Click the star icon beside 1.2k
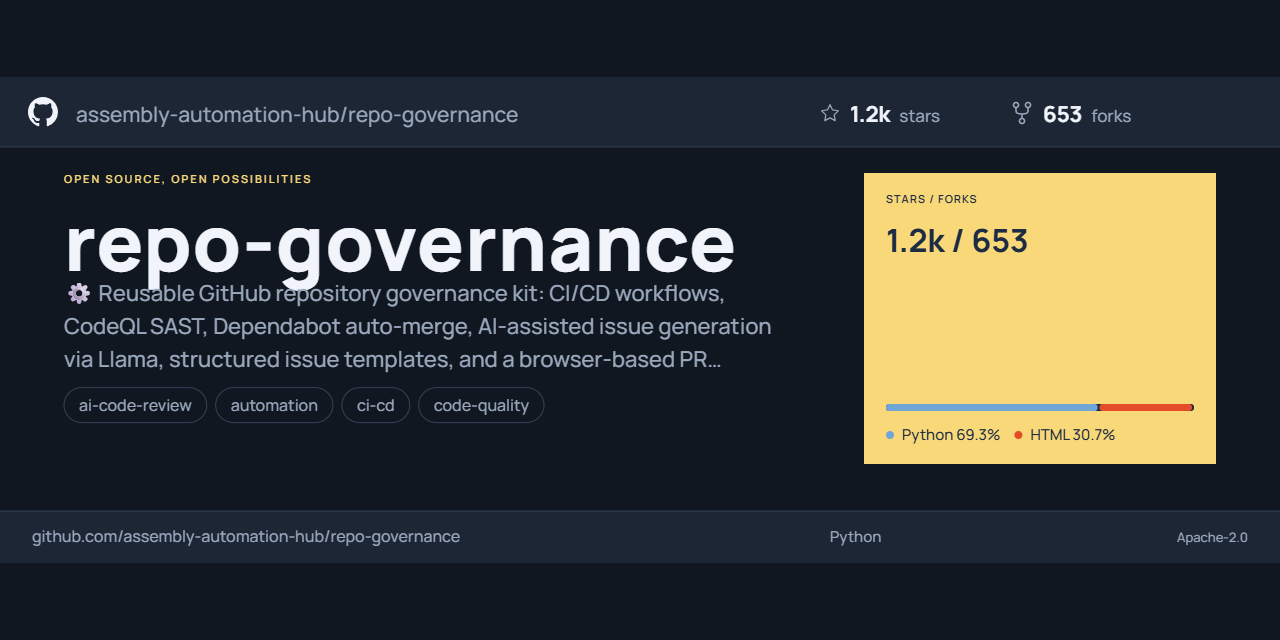Viewport: 1280px width, 640px height. [830, 113]
